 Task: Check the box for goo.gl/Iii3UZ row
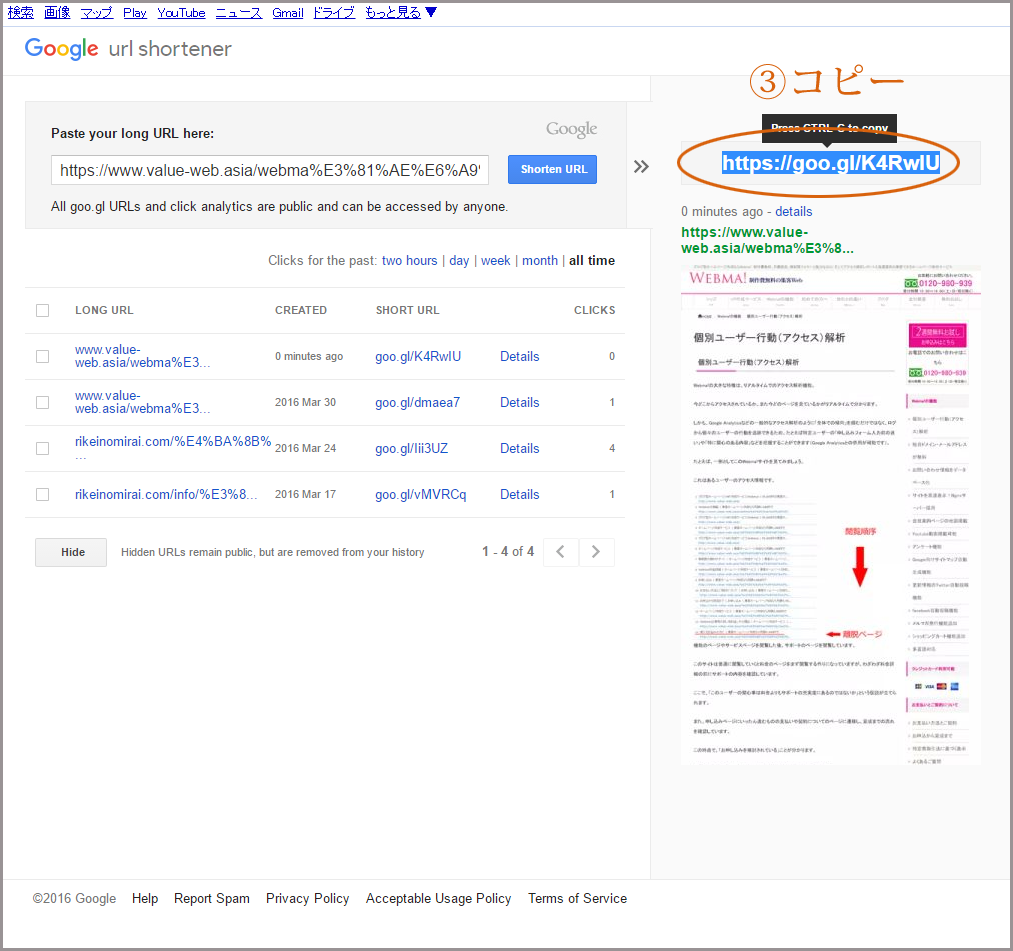[43, 448]
